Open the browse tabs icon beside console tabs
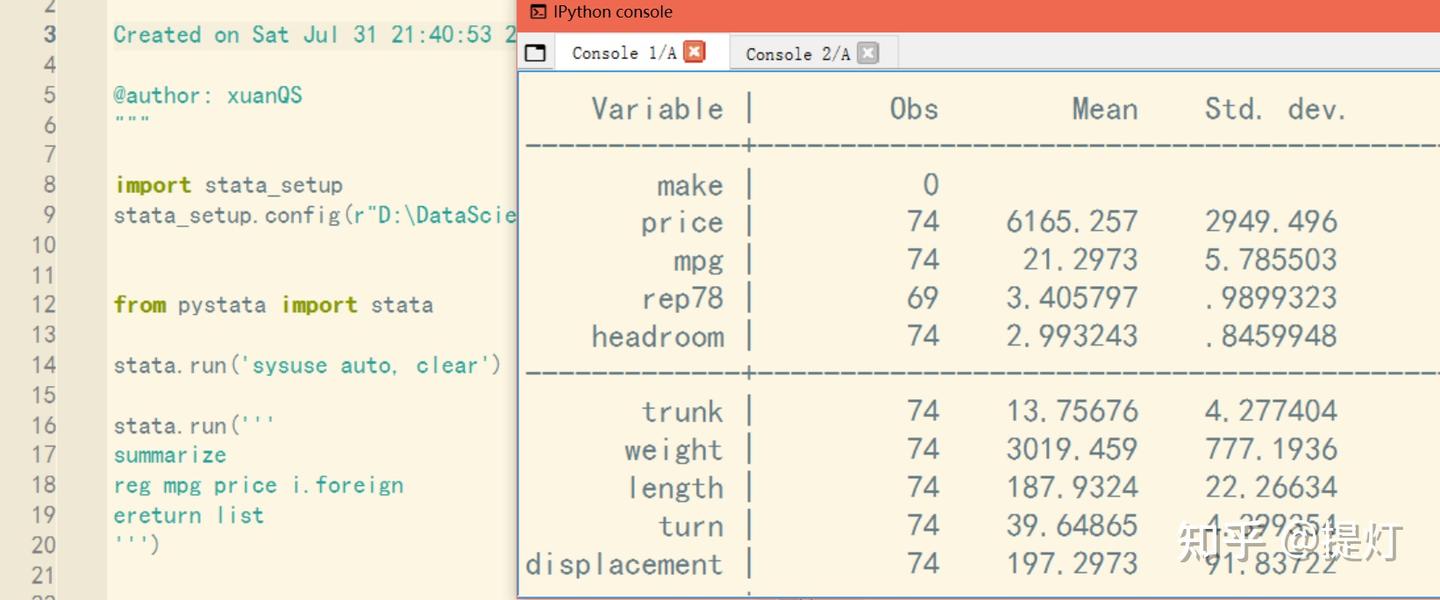This screenshot has height=600, width=1440. click(x=535, y=52)
